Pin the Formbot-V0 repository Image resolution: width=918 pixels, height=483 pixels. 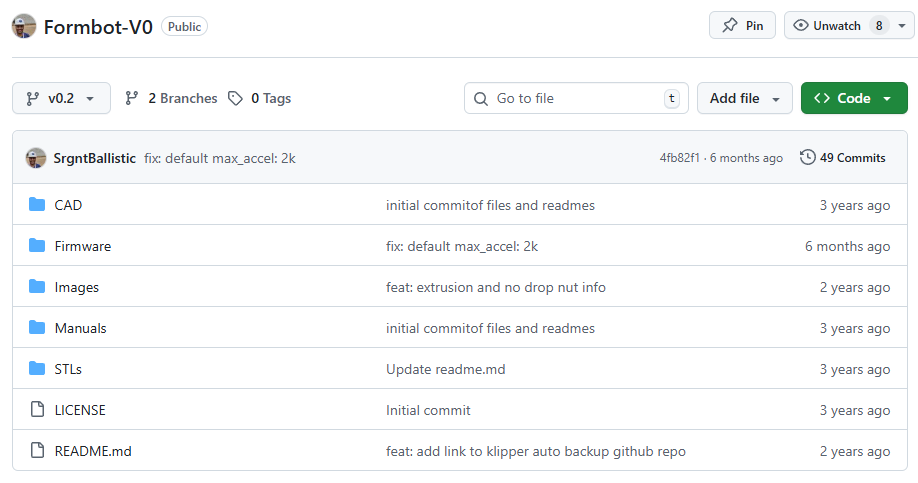742,25
